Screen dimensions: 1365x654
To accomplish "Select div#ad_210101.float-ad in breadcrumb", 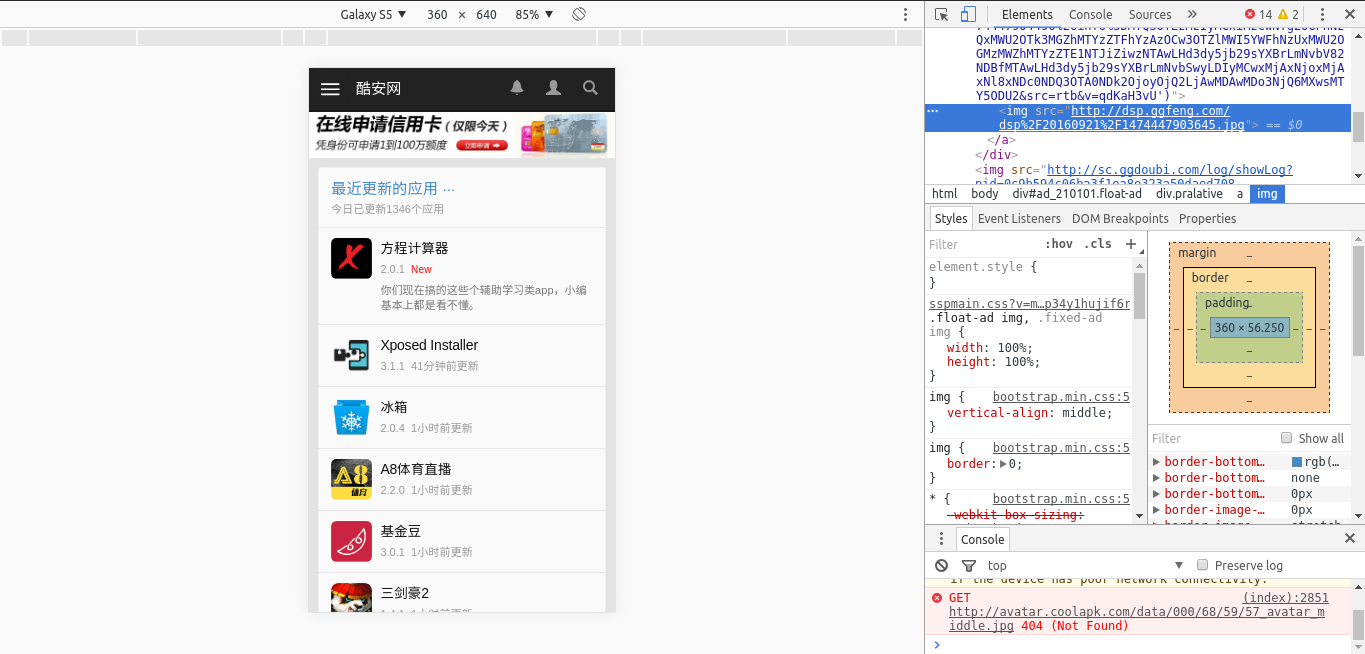I will click(1077, 193).
